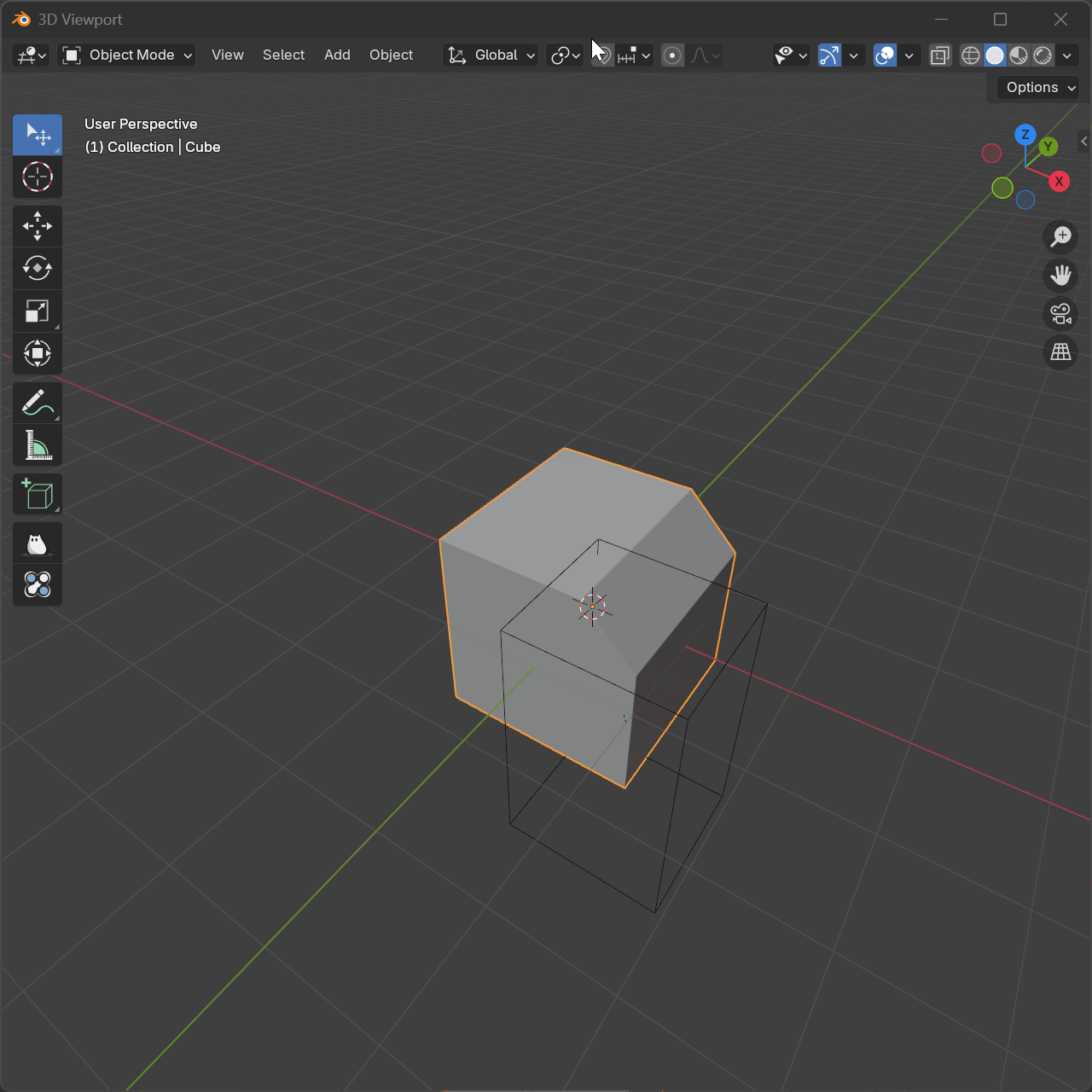Select the Rotate tool in the toolbar
1092x1092 pixels.
(x=38, y=268)
